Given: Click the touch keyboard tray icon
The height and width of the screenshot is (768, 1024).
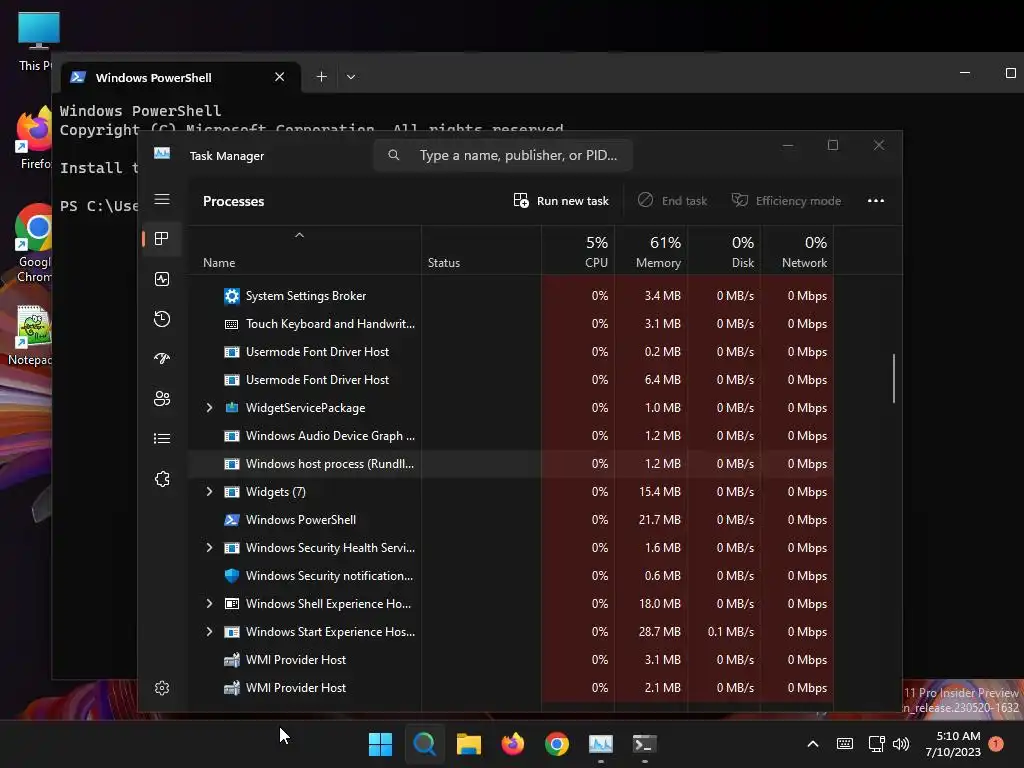Looking at the screenshot, I should tap(844, 744).
